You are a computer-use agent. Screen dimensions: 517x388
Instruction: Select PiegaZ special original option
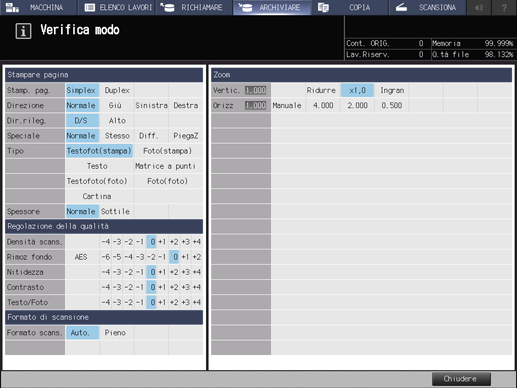(x=186, y=136)
